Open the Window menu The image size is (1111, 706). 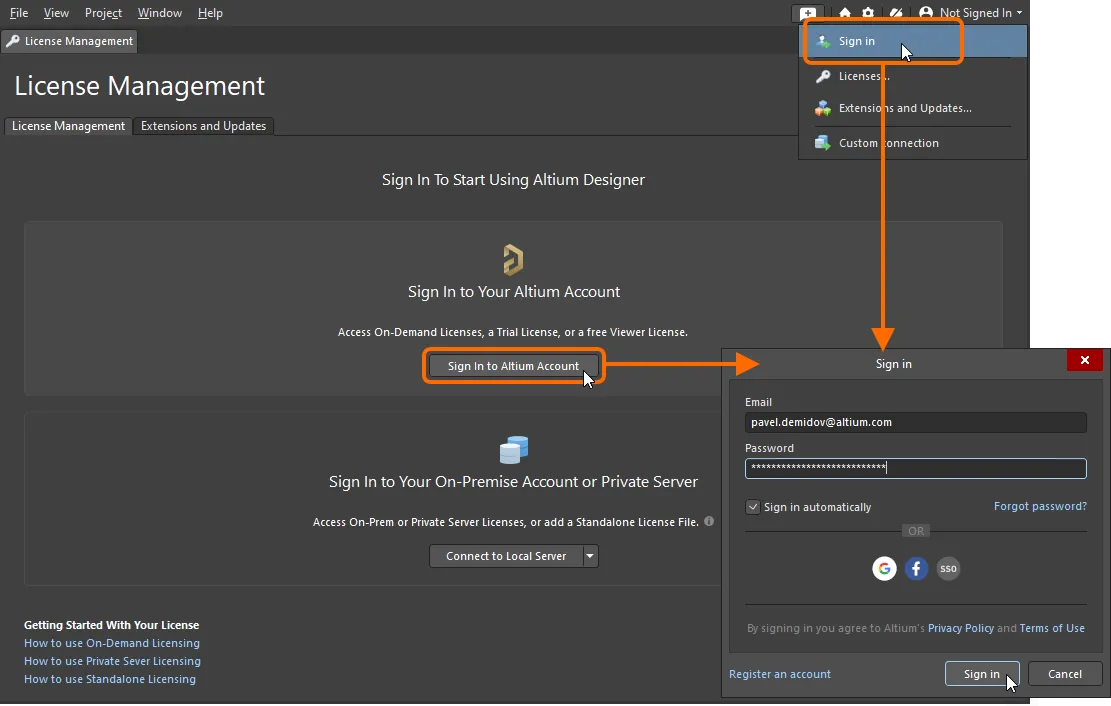(x=159, y=13)
